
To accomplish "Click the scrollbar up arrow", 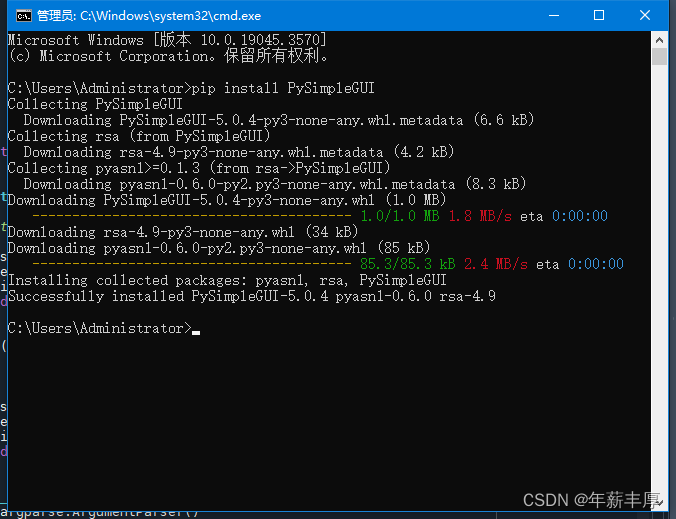I will [659, 40].
